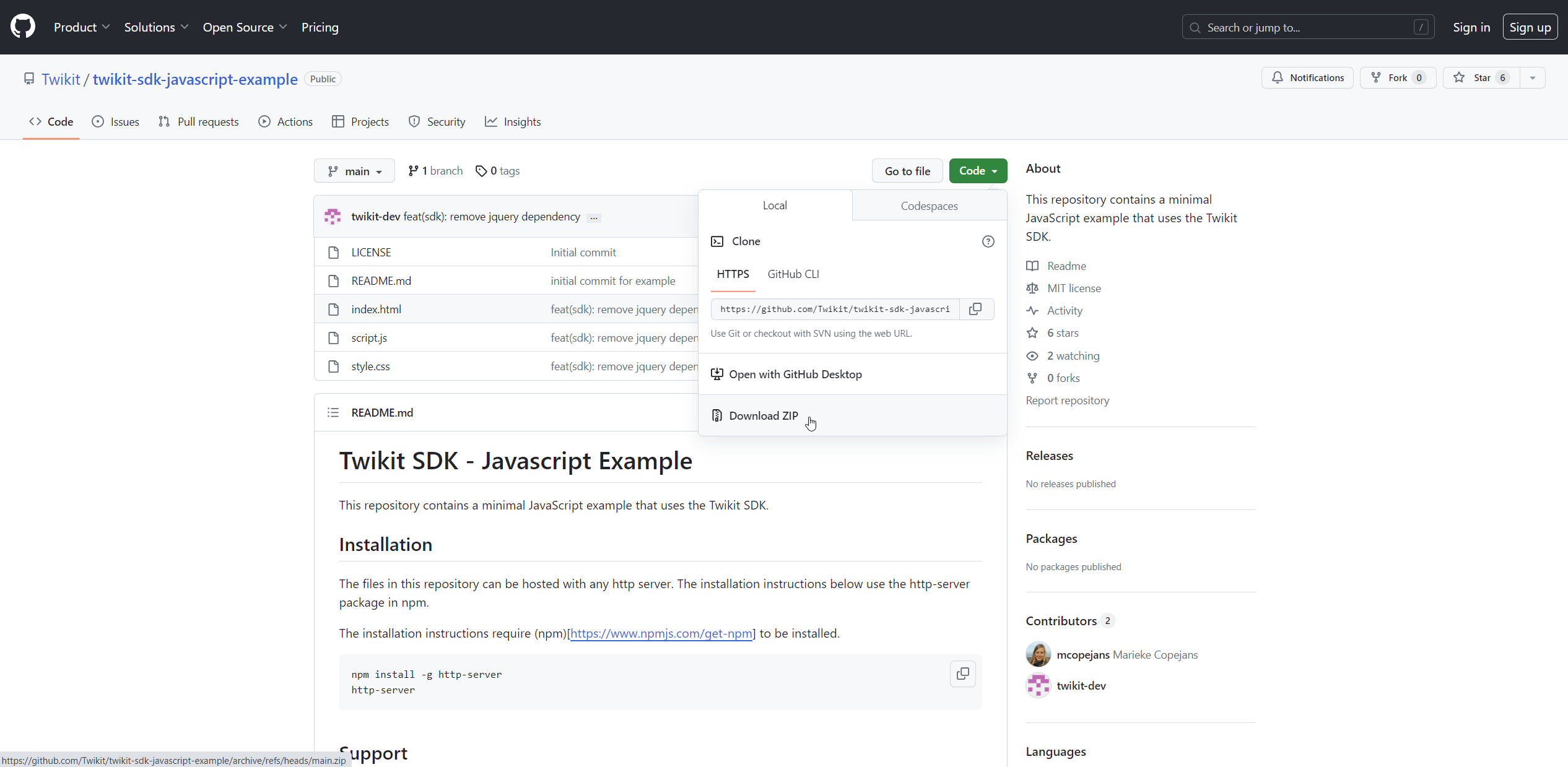
Task: Click the clone help question mark icon
Action: point(988,241)
